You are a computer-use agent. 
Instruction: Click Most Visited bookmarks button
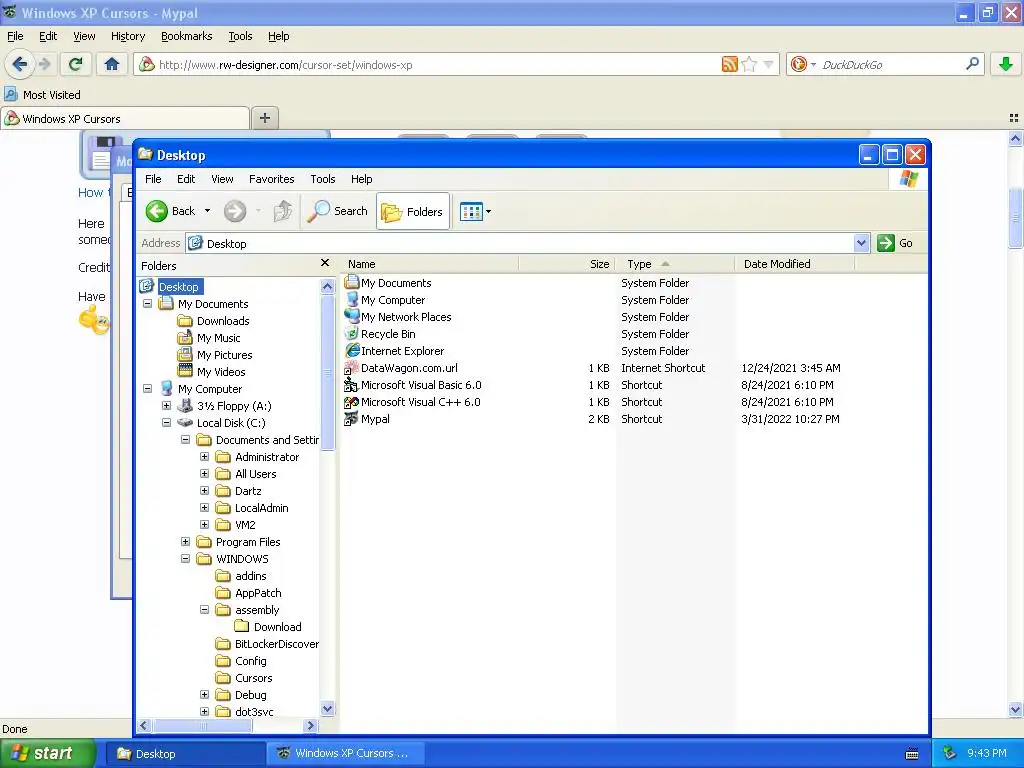pos(43,95)
